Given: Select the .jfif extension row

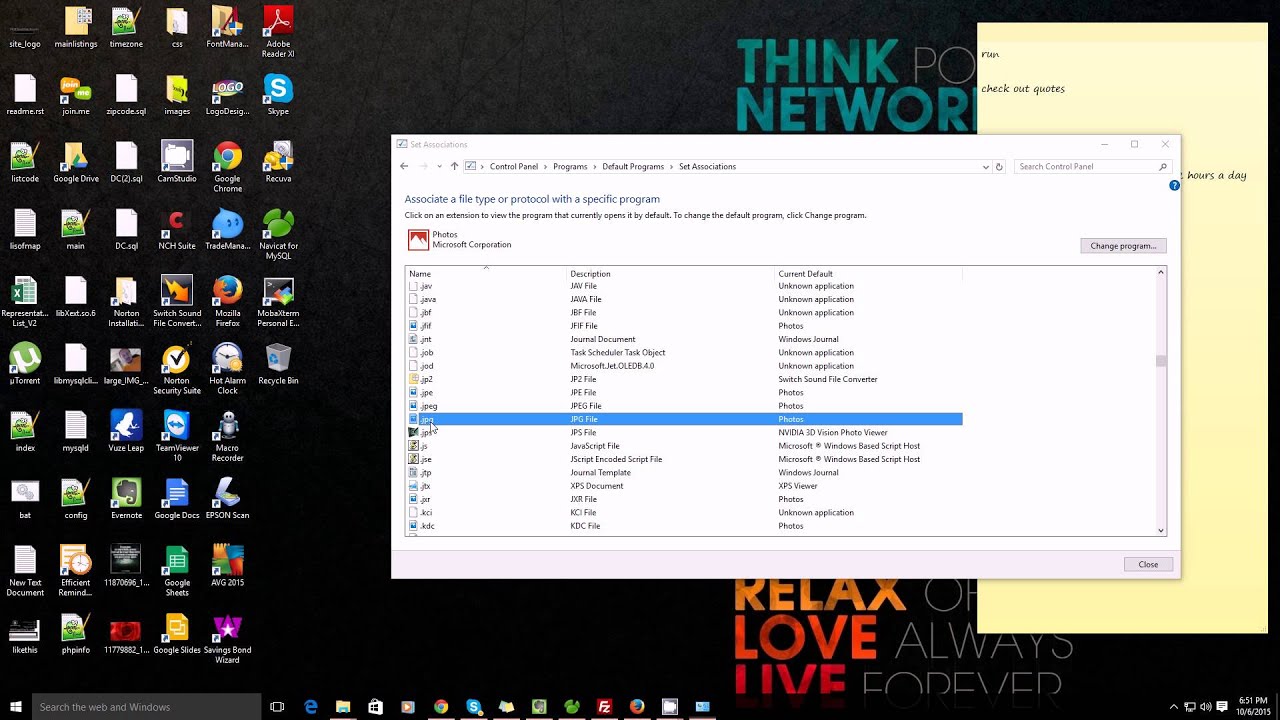Looking at the screenshot, I should 684,326.
